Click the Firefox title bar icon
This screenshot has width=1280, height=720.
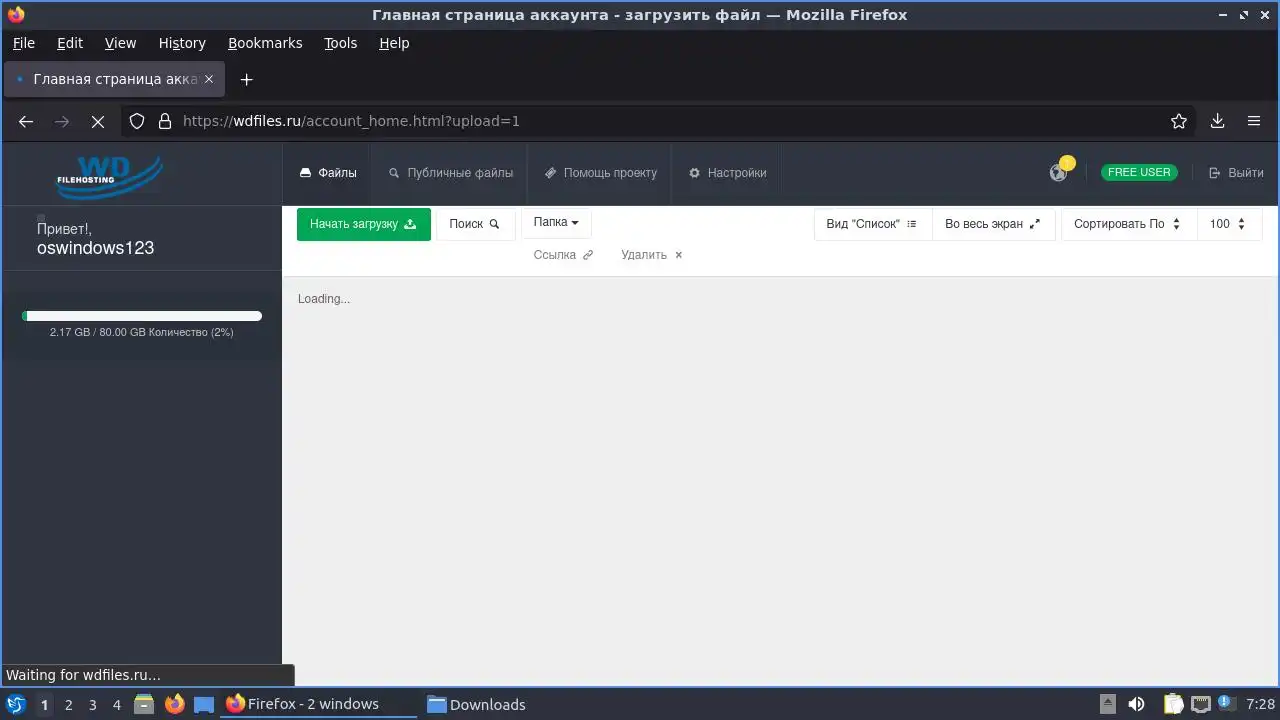pos(16,15)
